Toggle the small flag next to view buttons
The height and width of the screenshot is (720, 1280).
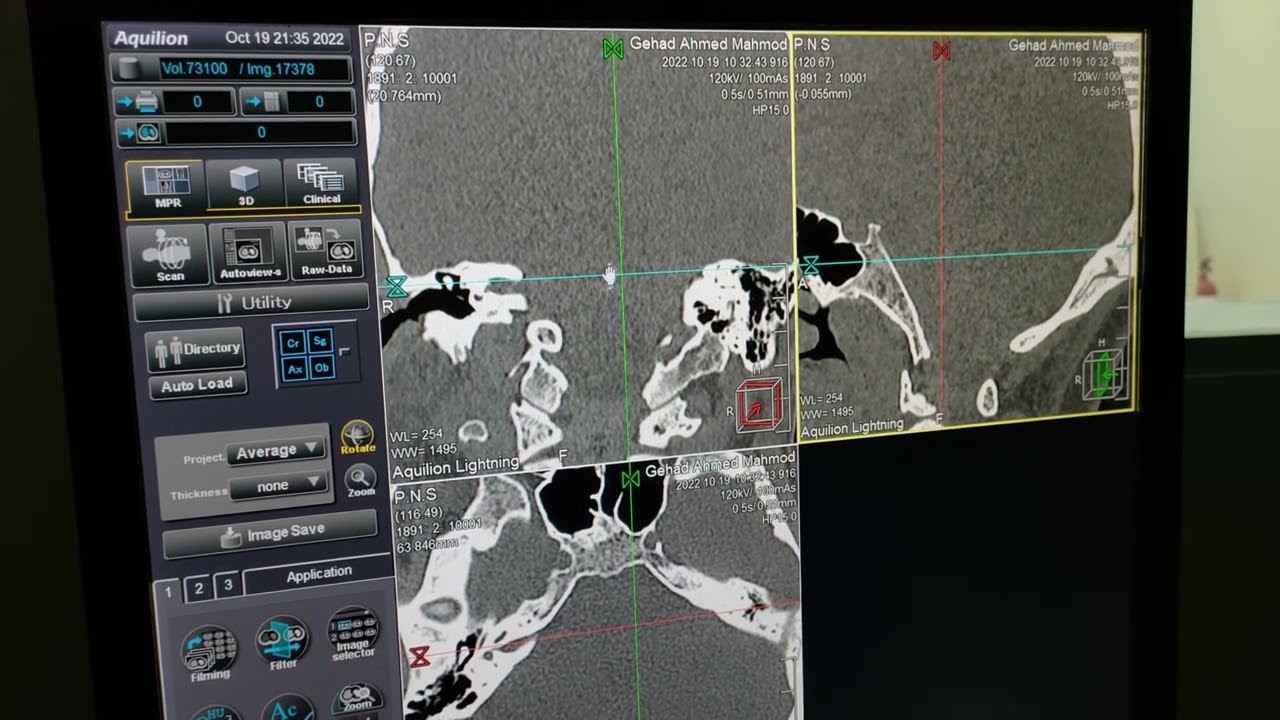pos(345,351)
